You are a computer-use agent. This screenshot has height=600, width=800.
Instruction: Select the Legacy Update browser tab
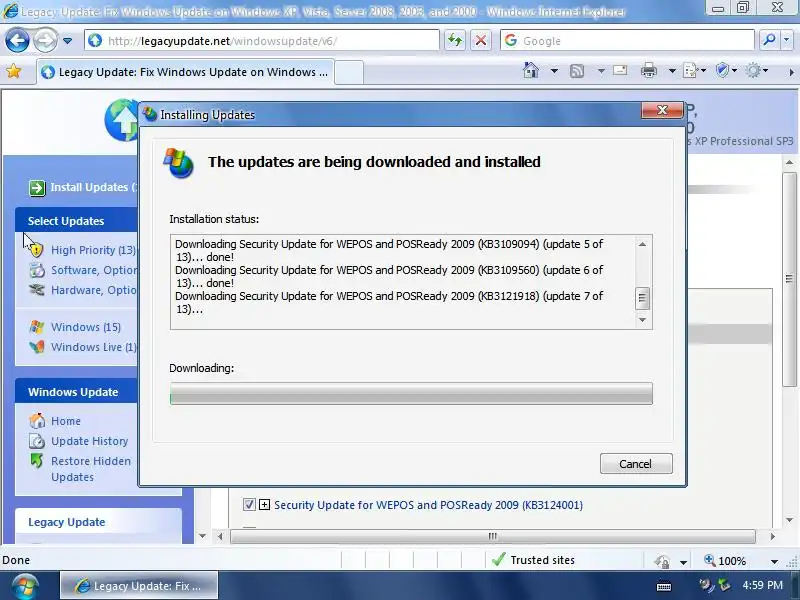coord(185,72)
